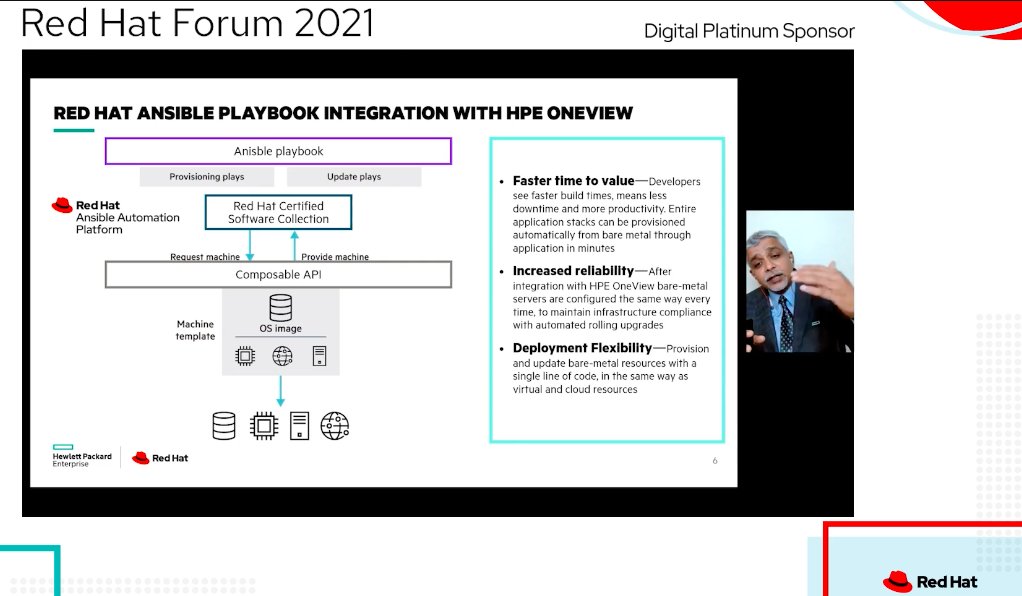This screenshot has height=596, width=1022.
Task: Click the Red Hat logo in slide footer
Action: pos(160,458)
